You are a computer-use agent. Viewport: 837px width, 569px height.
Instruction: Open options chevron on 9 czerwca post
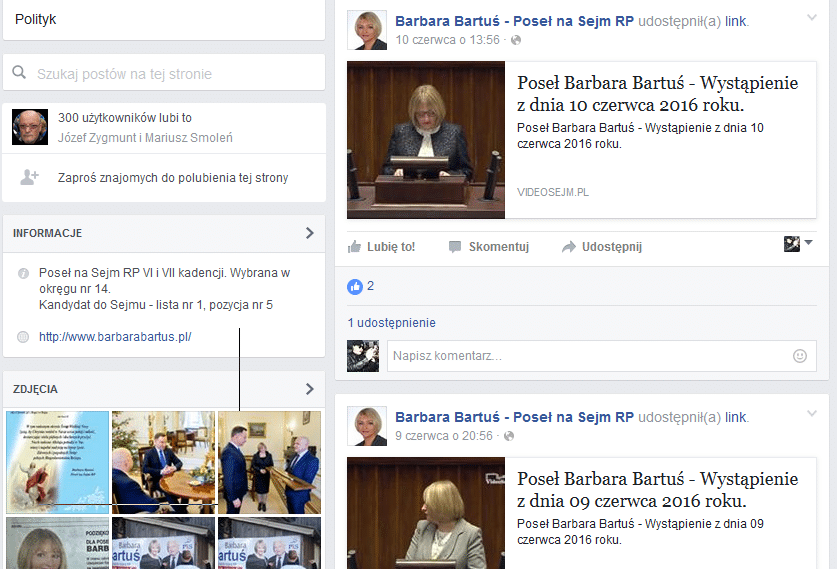coord(812,414)
